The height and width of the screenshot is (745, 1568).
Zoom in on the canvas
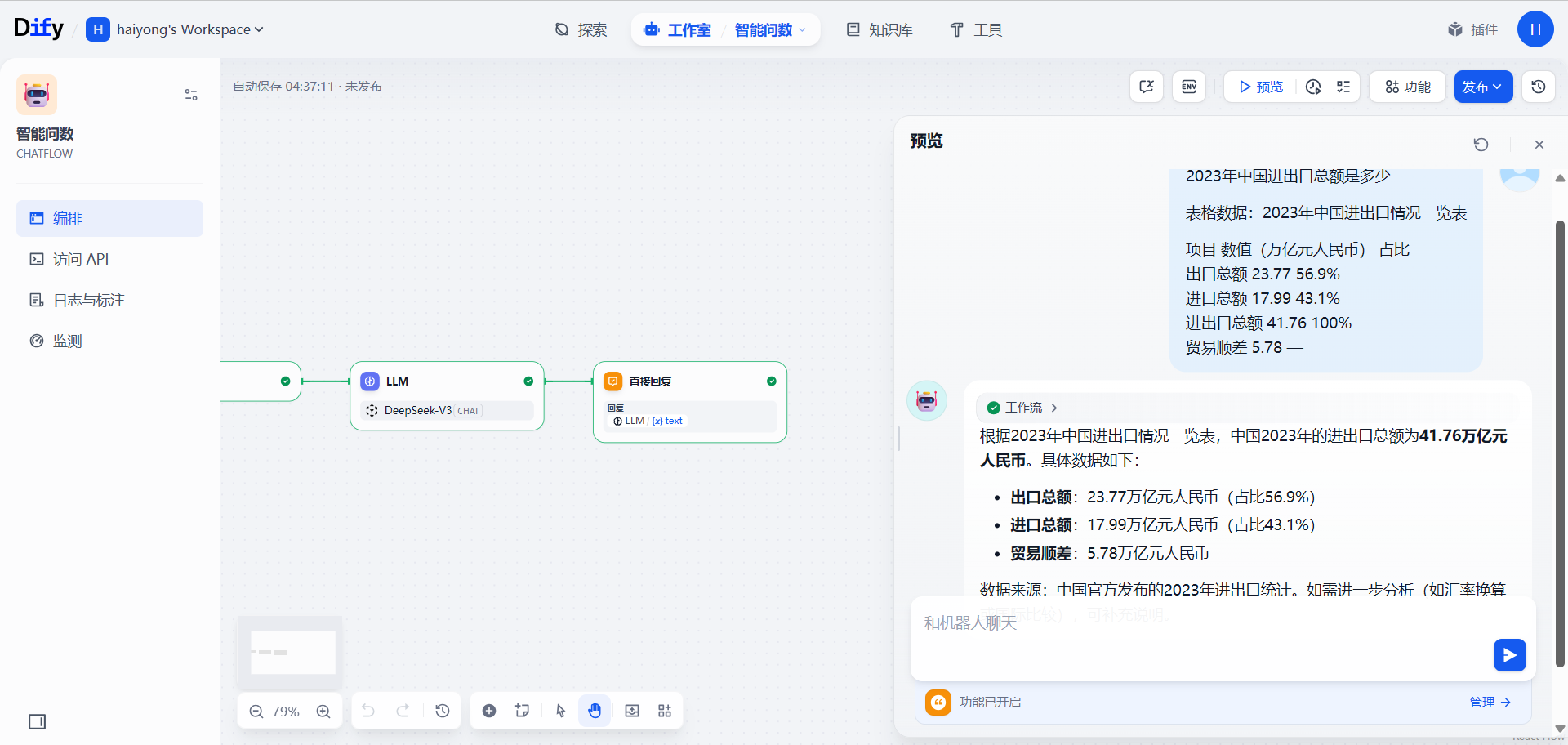point(323,711)
